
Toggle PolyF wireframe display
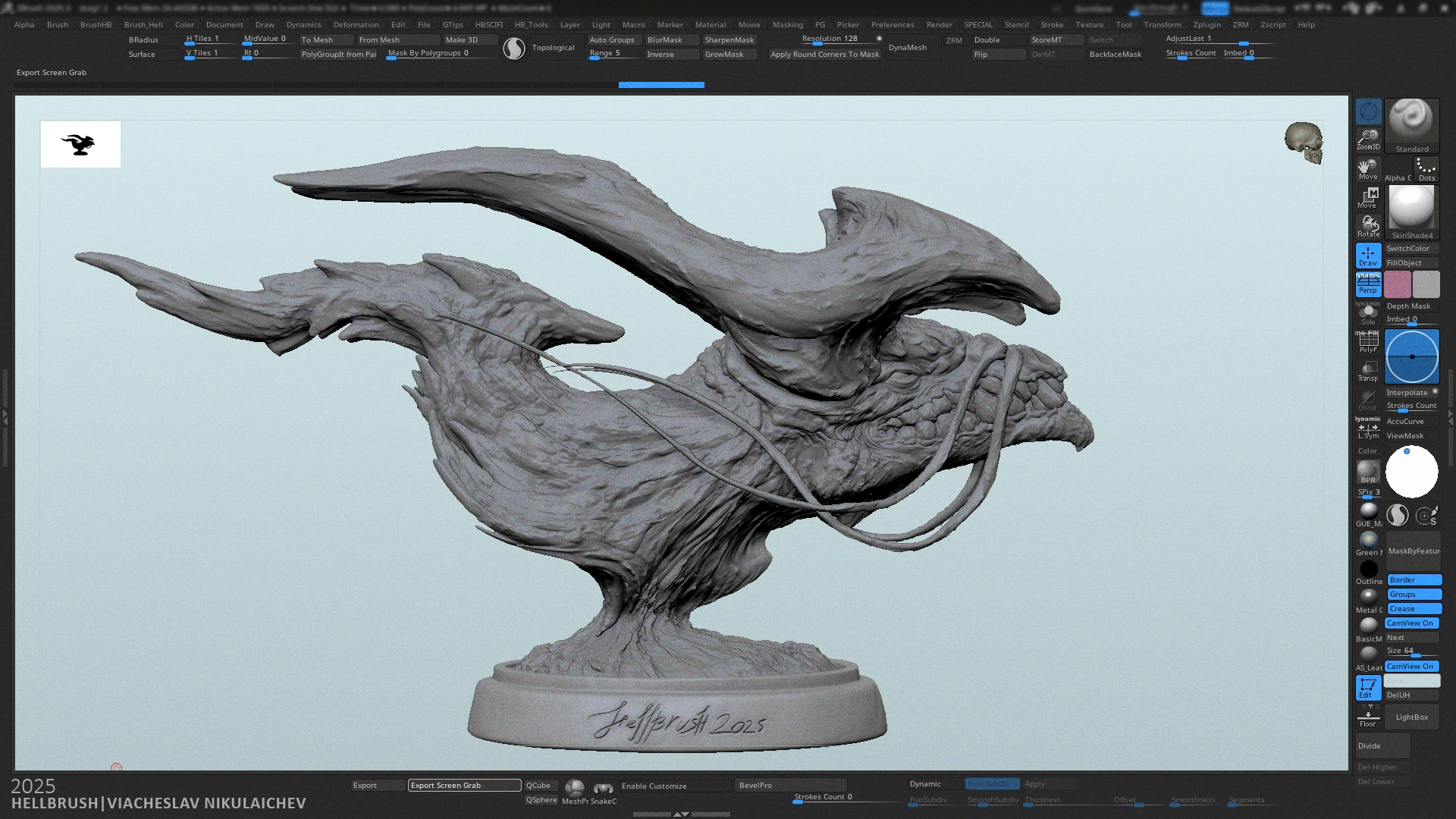click(x=1368, y=343)
